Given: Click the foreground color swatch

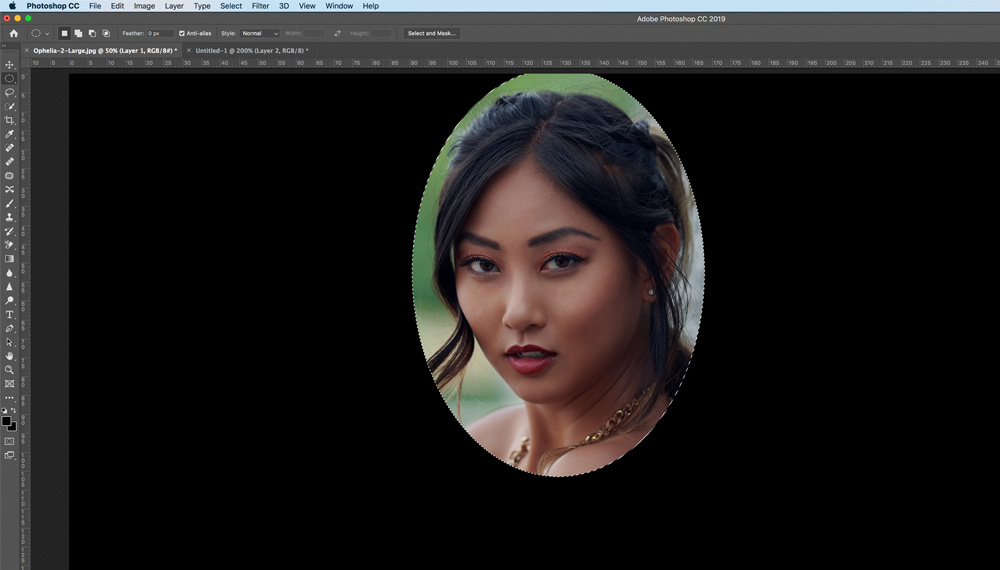Looking at the screenshot, I should point(6,421).
